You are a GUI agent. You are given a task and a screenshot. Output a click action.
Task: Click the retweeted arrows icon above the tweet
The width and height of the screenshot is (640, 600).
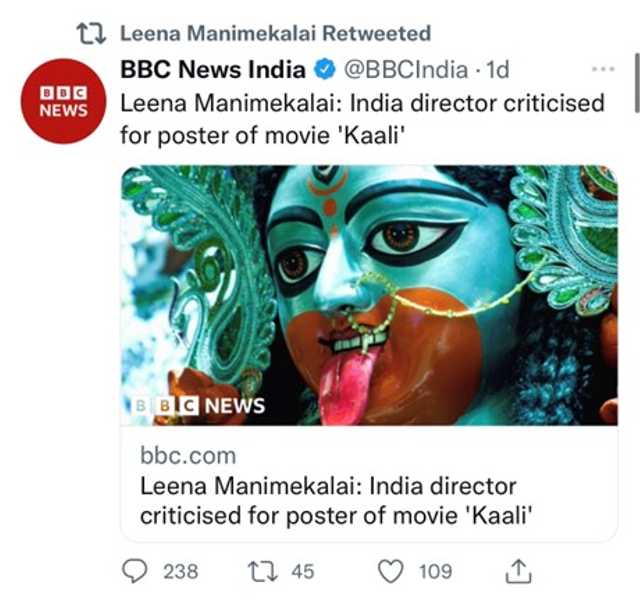click(x=92, y=33)
